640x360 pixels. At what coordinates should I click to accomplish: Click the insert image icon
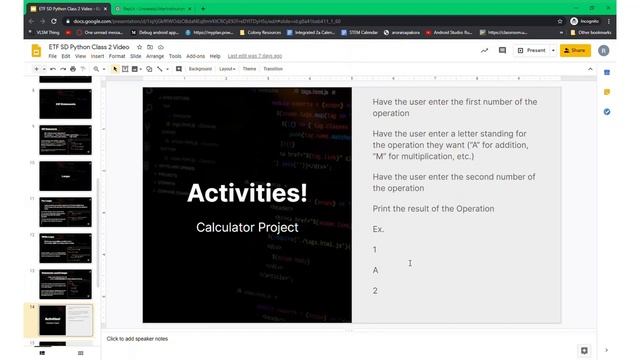pyautogui.click(x=134, y=69)
